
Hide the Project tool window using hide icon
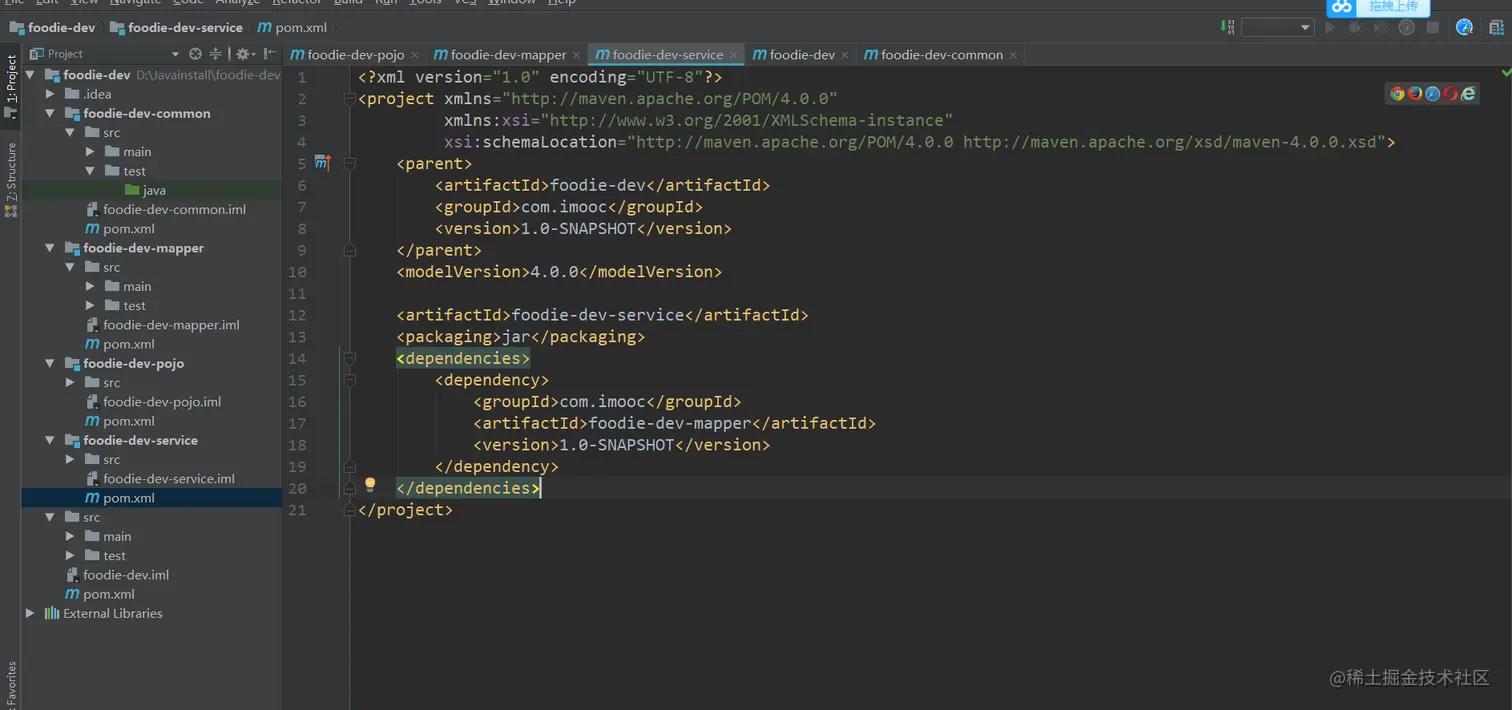[268, 54]
